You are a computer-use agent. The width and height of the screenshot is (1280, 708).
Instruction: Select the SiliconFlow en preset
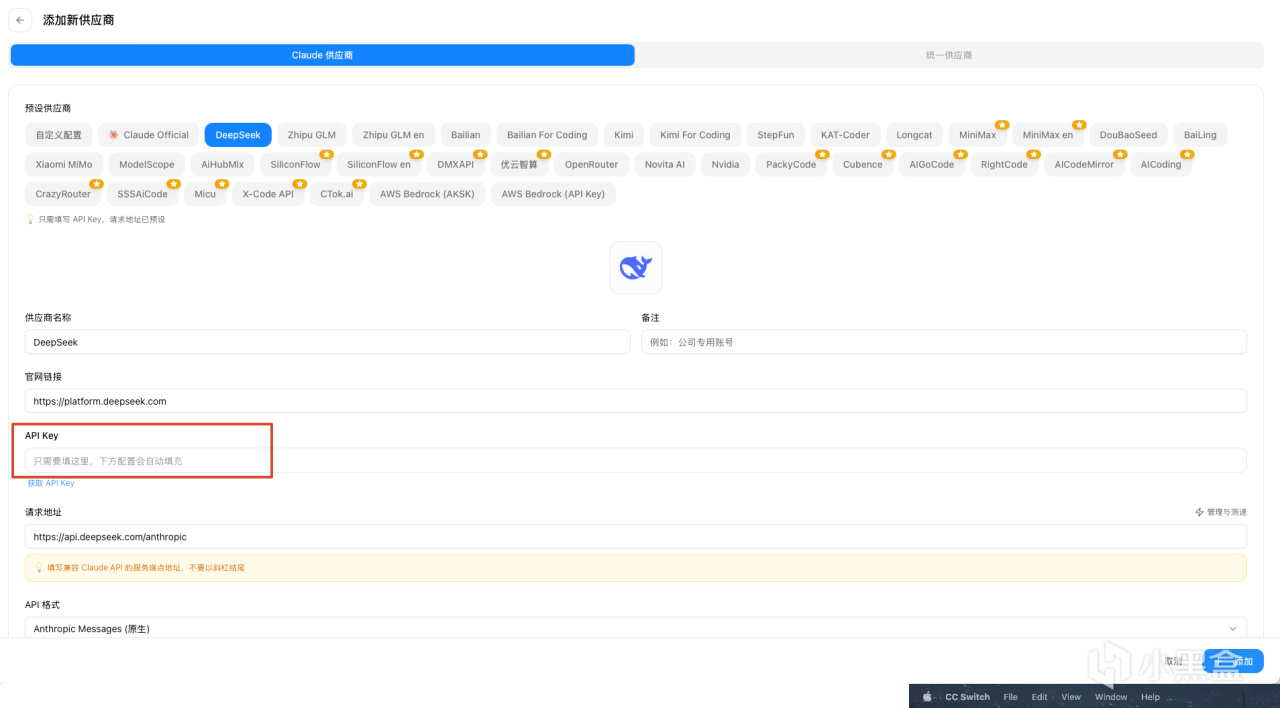pos(379,165)
